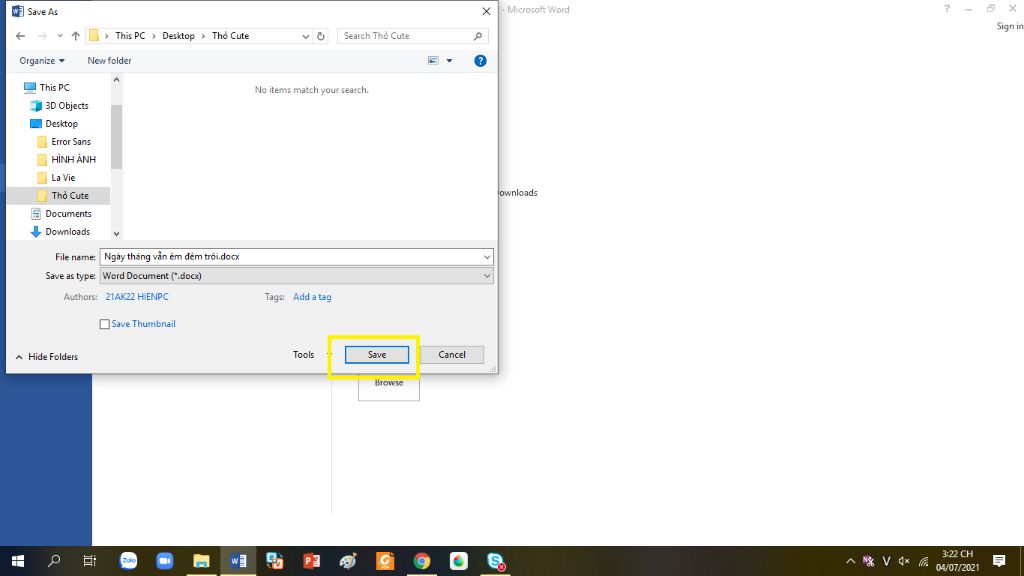Open the view options dropdown arrow
1024x576 pixels.
point(449,61)
